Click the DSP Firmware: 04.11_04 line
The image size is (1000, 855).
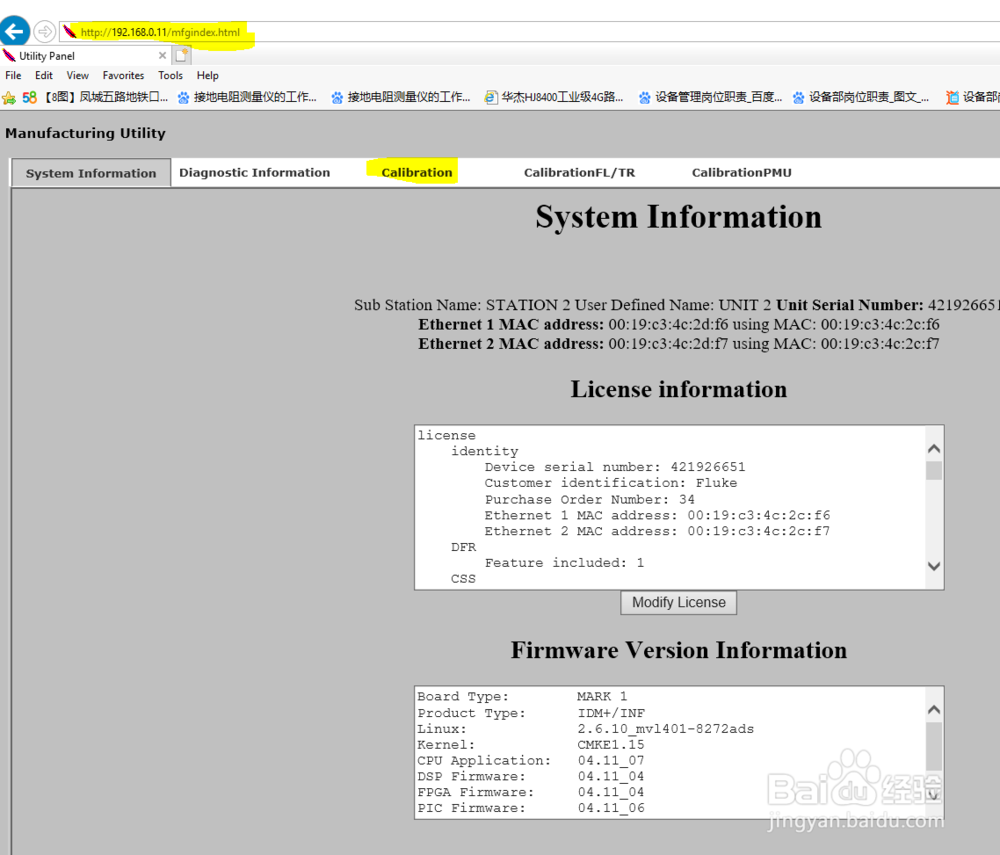pos(531,777)
